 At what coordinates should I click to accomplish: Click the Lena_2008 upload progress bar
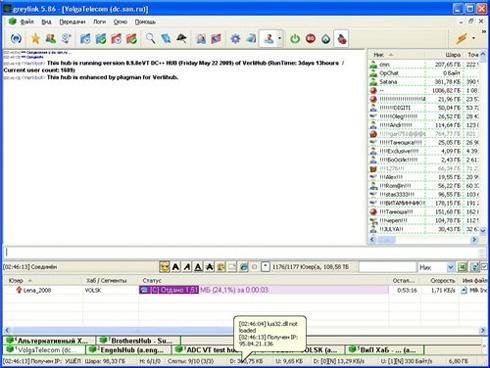(264, 290)
